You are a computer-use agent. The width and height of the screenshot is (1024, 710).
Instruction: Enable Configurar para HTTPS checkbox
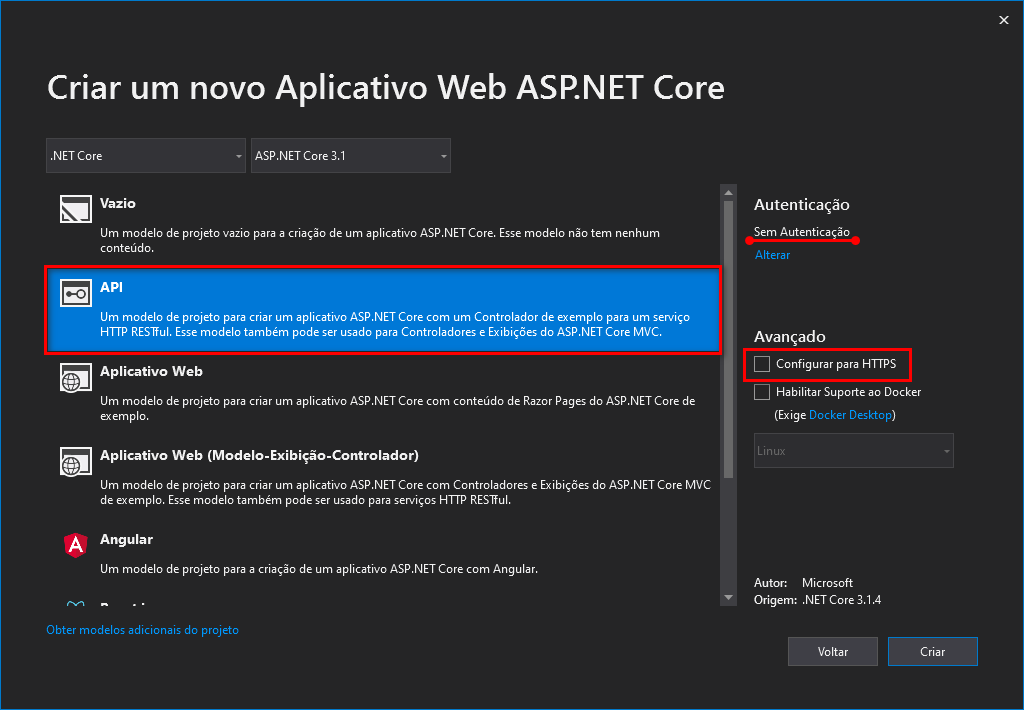click(763, 364)
